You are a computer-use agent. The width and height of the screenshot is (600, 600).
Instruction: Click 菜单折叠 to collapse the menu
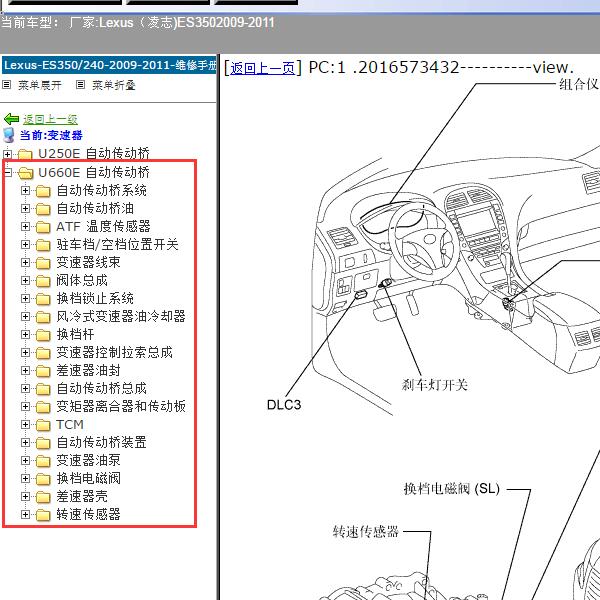pyautogui.click(x=114, y=85)
